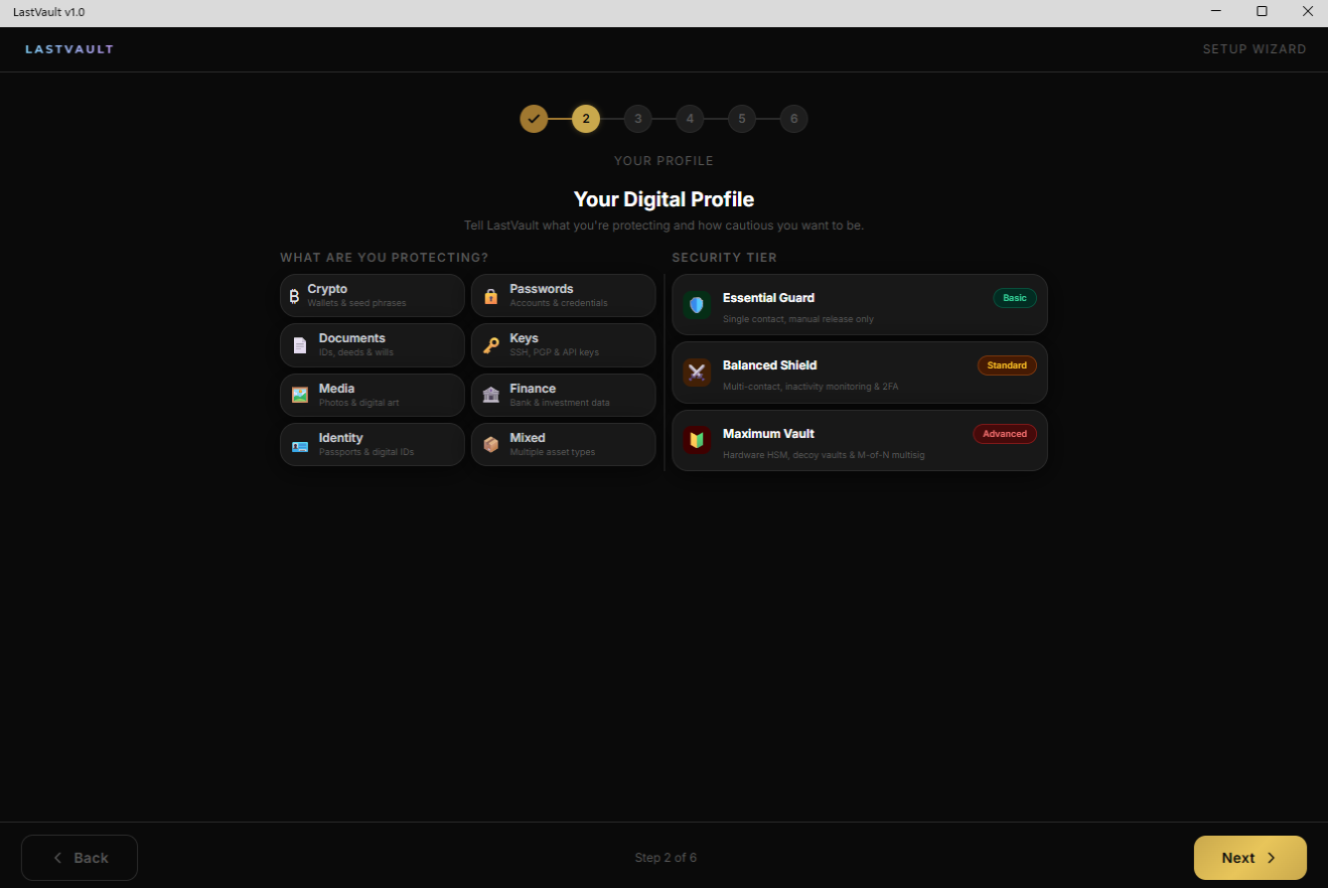Viewport: 1328px width, 888px height.
Task: Click the picture icon for Media
Action: tap(300, 395)
